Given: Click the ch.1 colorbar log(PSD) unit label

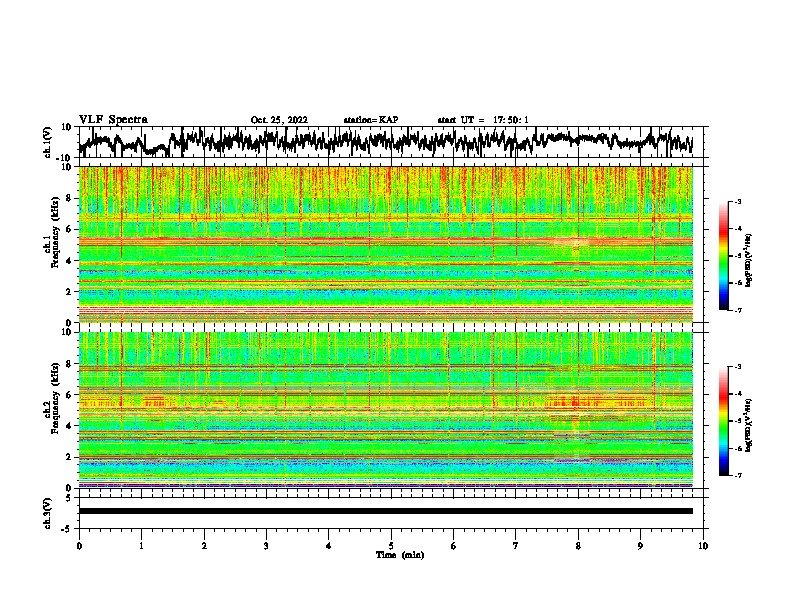Looking at the screenshot, I should (749, 260).
